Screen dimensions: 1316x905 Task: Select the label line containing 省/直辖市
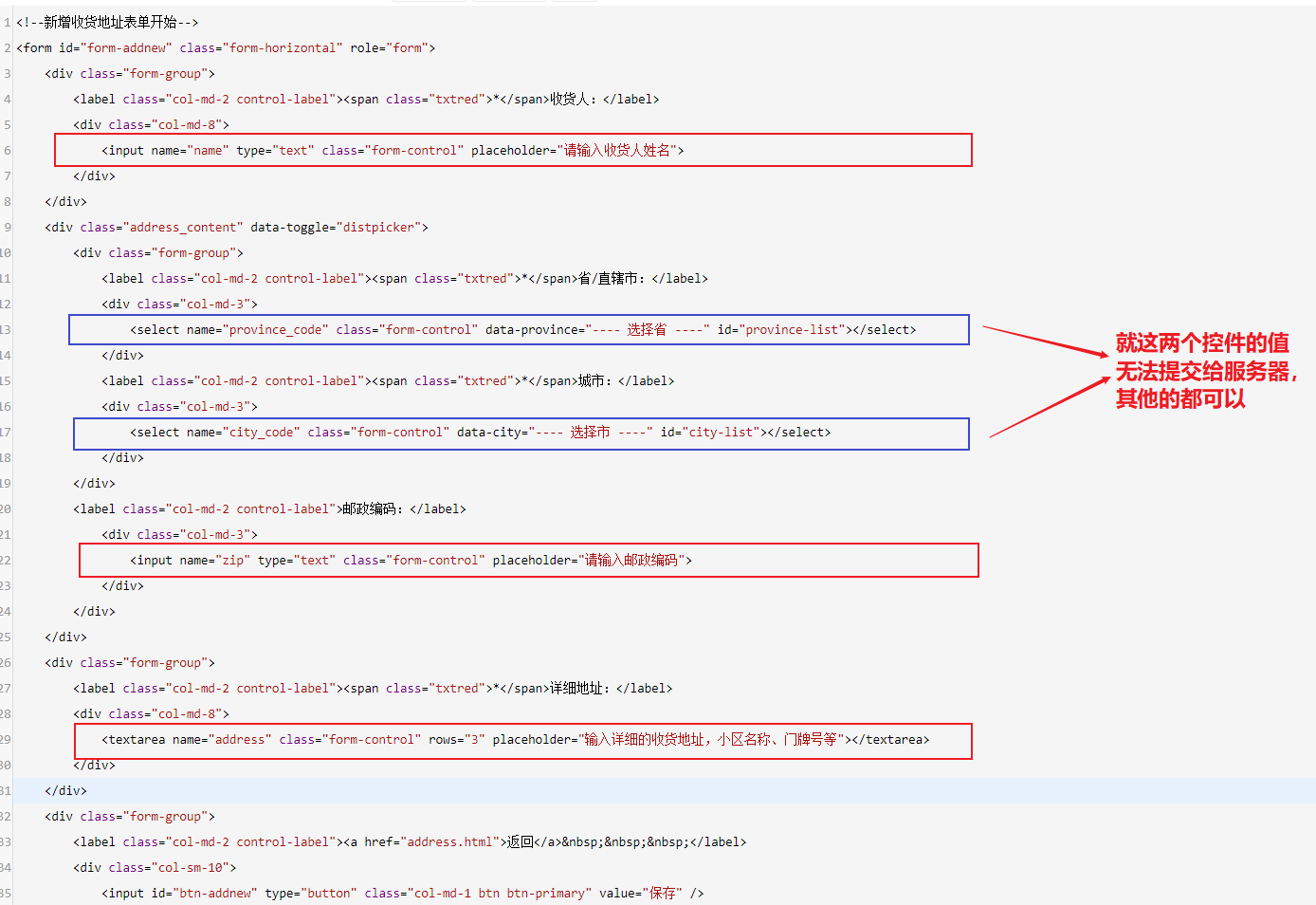click(405, 278)
